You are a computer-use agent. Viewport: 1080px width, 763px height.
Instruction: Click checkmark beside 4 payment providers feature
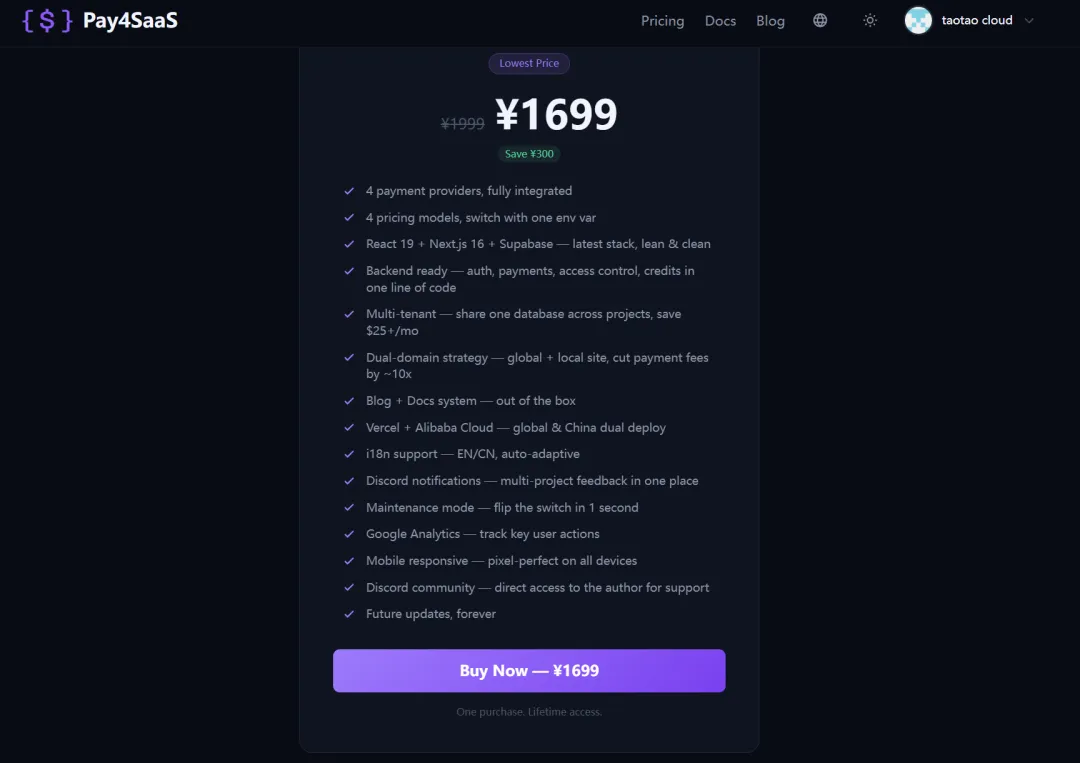[349, 191]
